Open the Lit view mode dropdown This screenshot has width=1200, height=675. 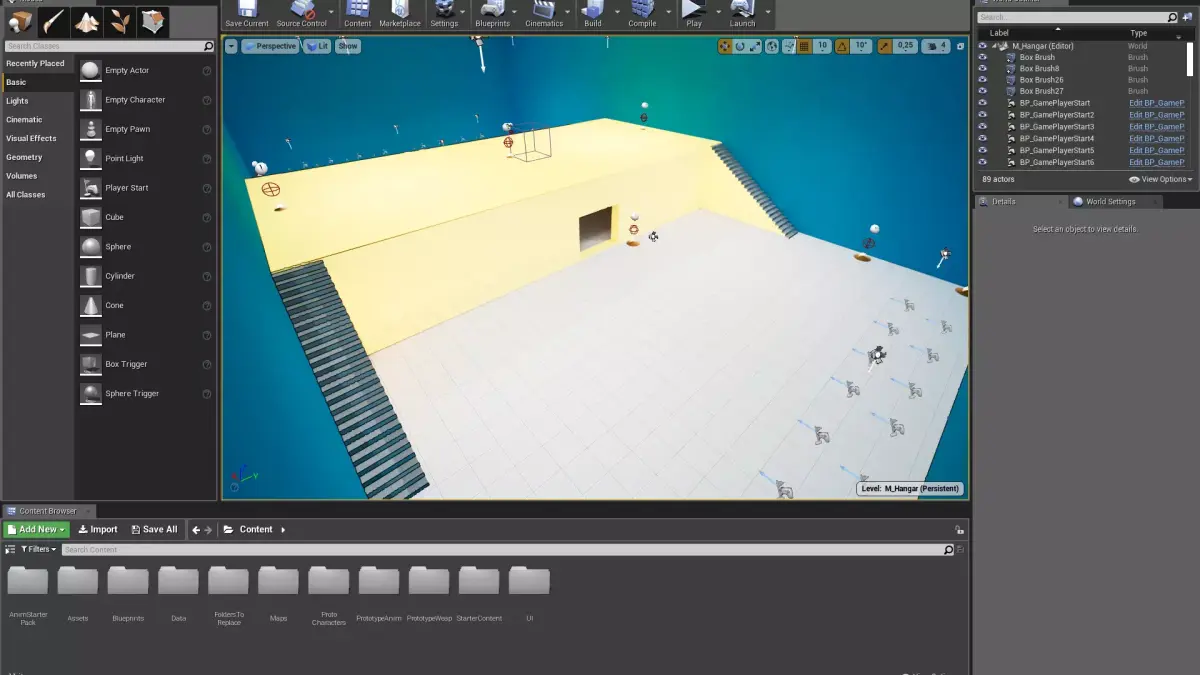pyautogui.click(x=317, y=46)
